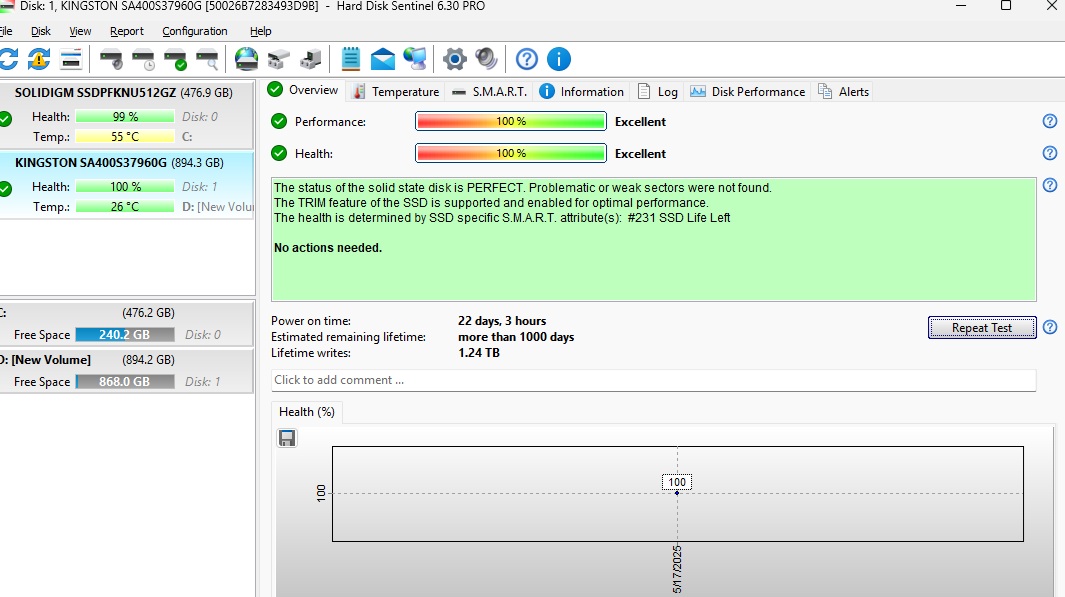
Task: Click the SOLIDIGM 99 % health bar
Action: click(125, 117)
